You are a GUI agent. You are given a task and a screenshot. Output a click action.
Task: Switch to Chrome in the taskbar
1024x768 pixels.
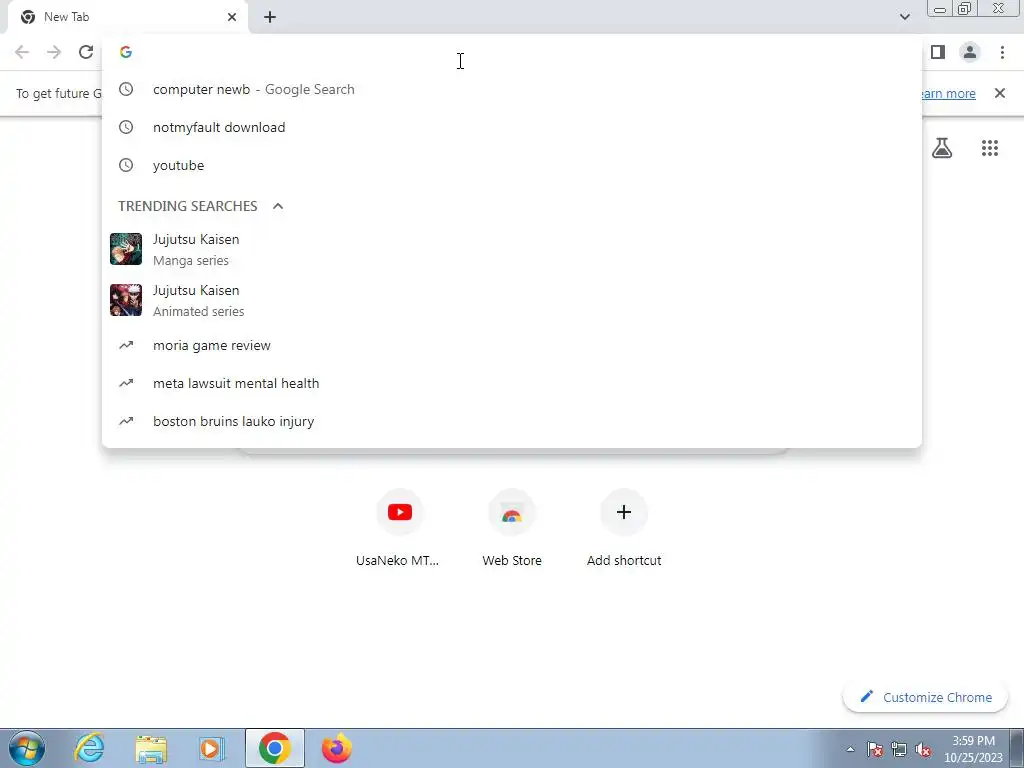[x=275, y=748]
